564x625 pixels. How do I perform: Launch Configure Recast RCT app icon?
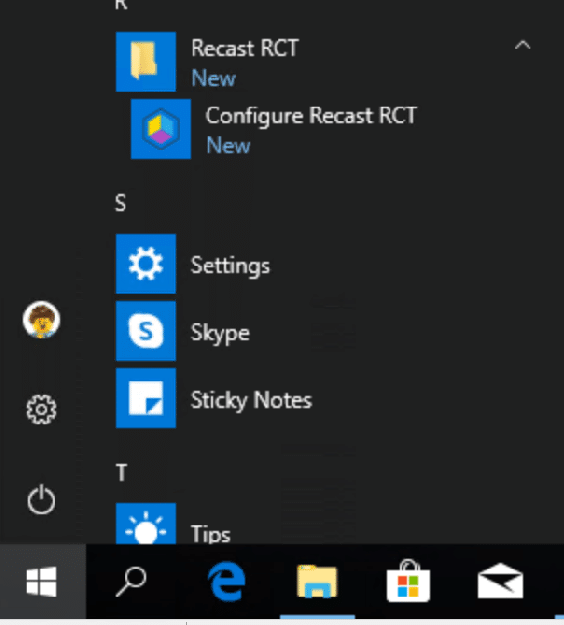[x=161, y=129]
